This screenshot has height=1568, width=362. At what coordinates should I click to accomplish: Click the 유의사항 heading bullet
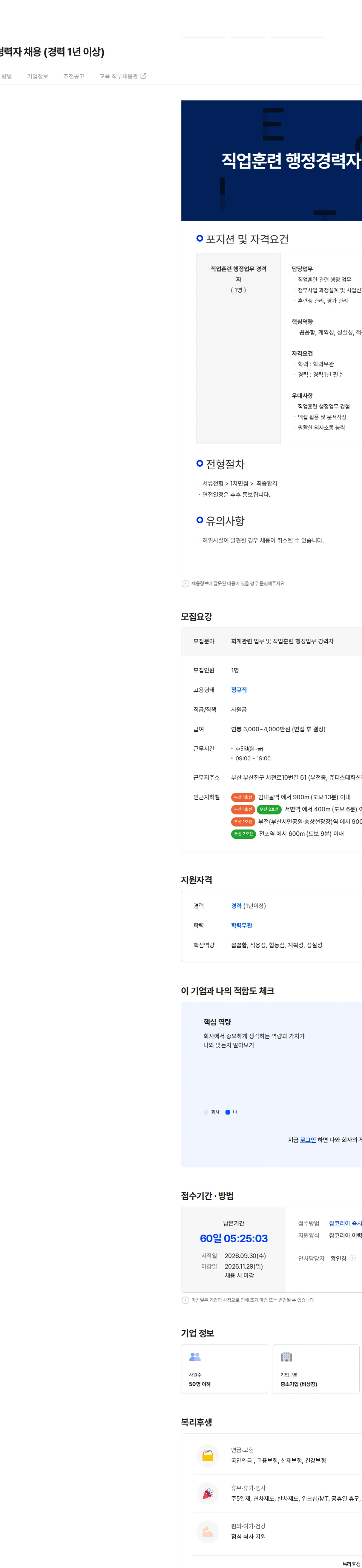click(199, 520)
